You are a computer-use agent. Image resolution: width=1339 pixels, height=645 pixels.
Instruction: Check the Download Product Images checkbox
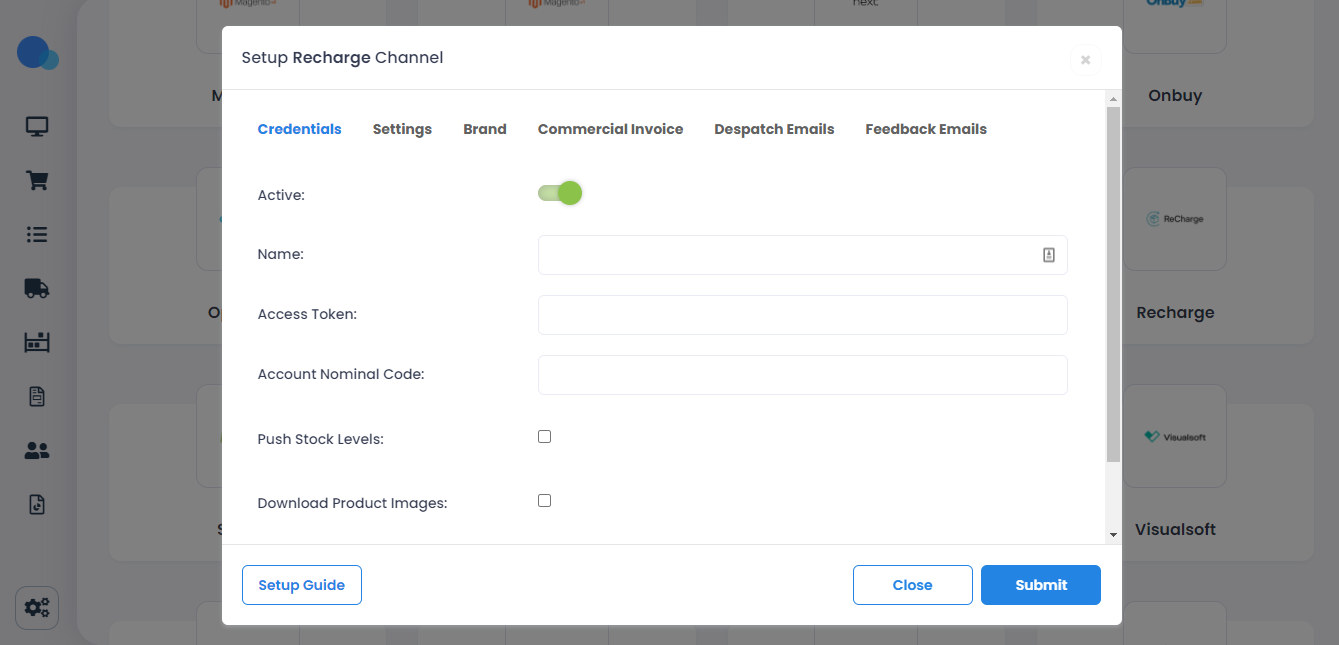(544, 501)
